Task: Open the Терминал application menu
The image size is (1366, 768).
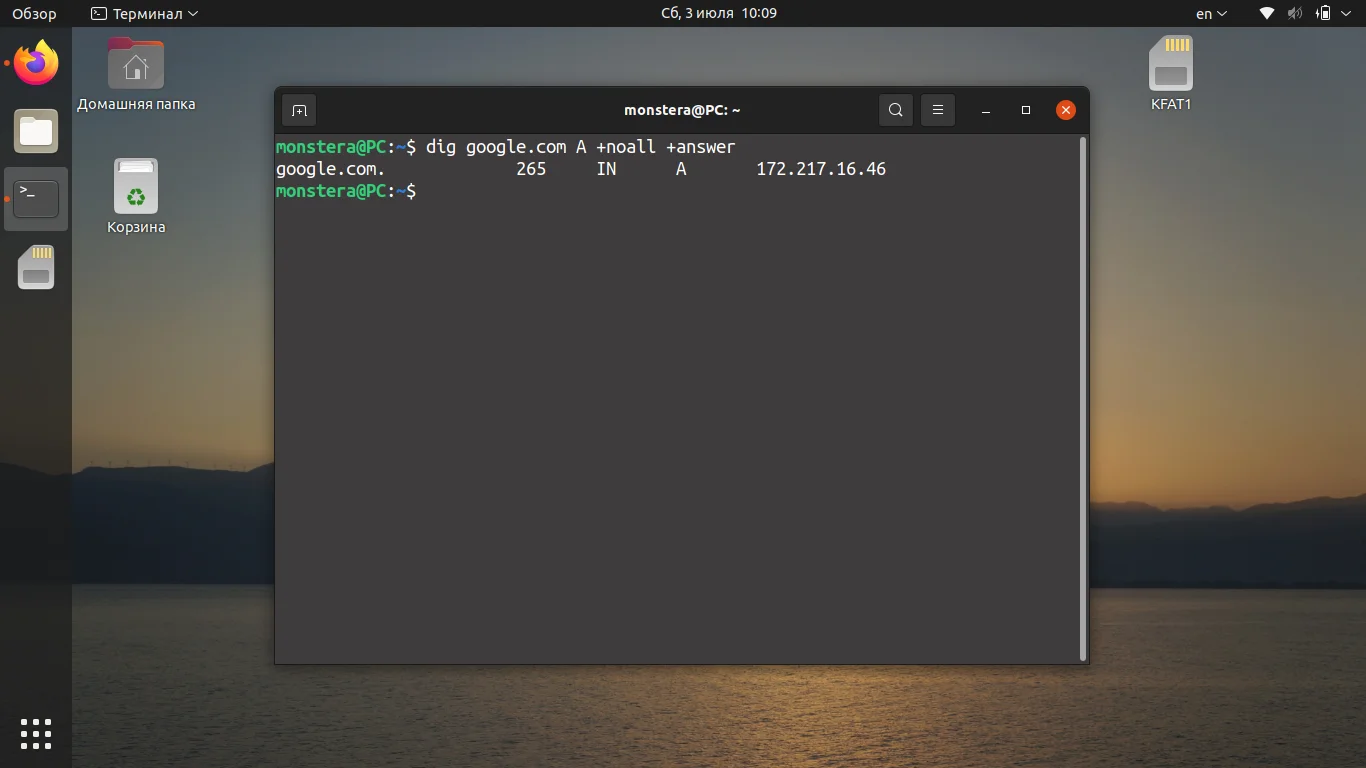Action: (x=140, y=13)
